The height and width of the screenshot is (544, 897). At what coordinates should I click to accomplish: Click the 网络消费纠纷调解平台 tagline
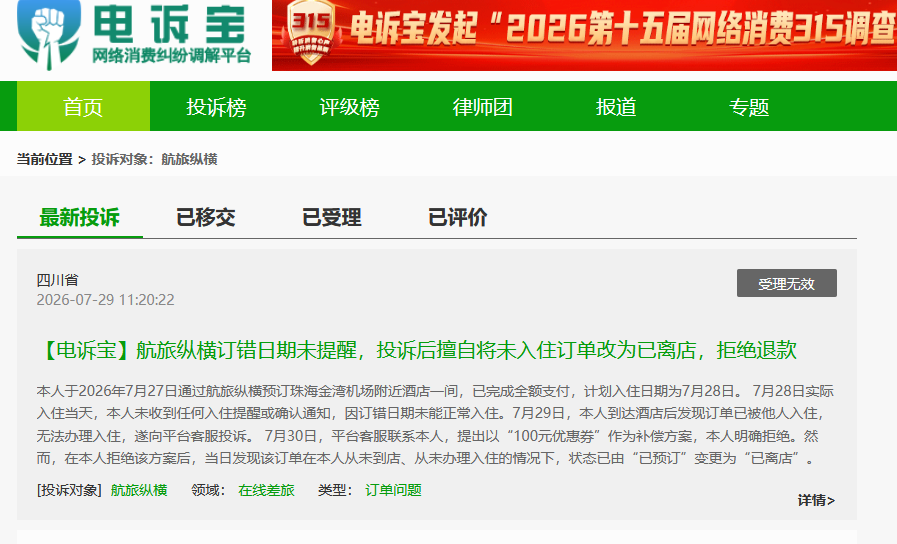tap(171, 56)
